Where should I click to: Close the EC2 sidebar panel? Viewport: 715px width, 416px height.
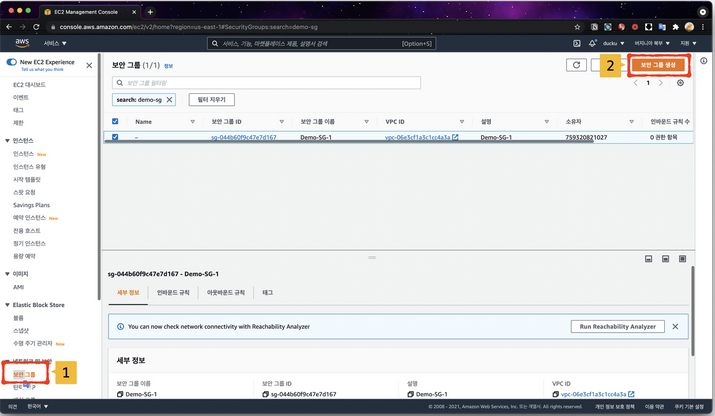click(x=90, y=65)
